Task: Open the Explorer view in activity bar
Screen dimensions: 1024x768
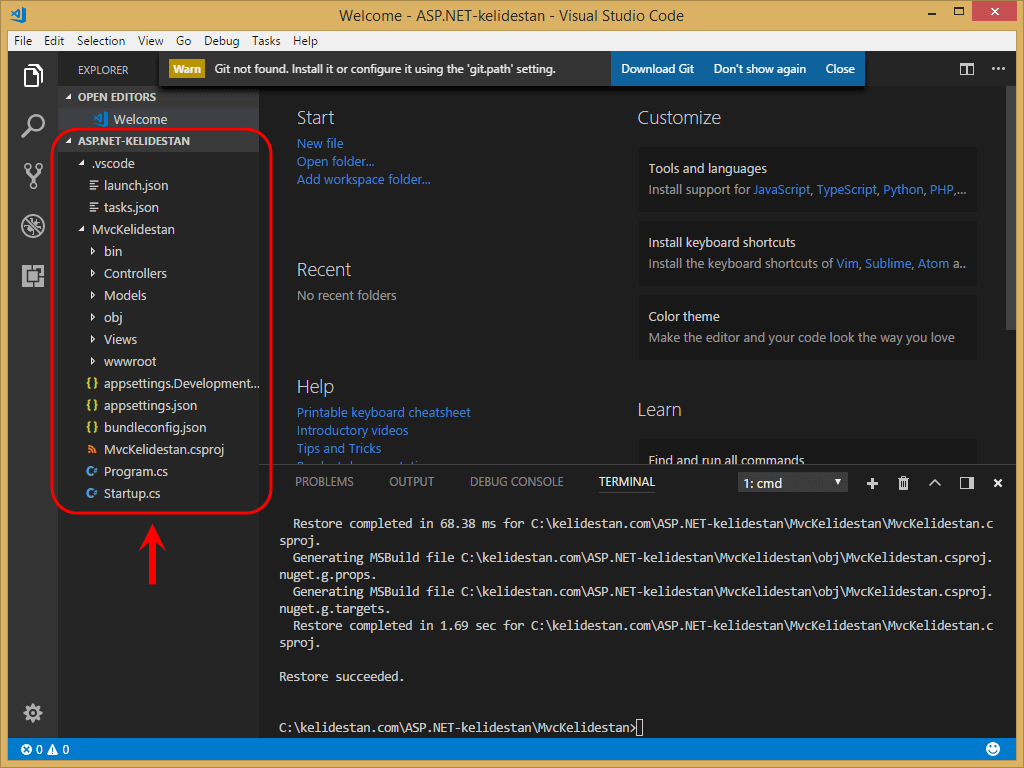Action: [33, 76]
